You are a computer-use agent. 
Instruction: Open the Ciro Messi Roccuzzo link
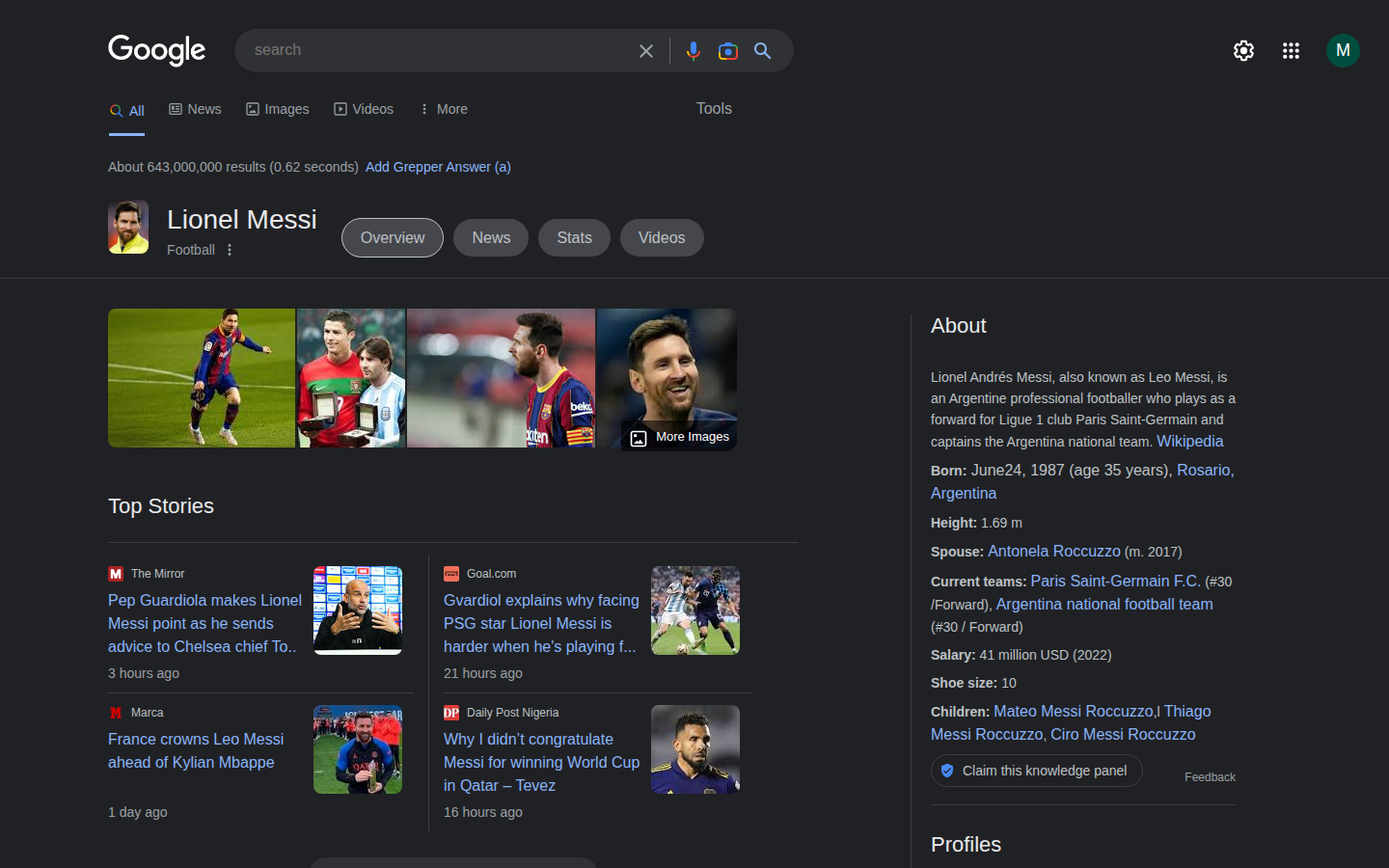(x=1123, y=734)
